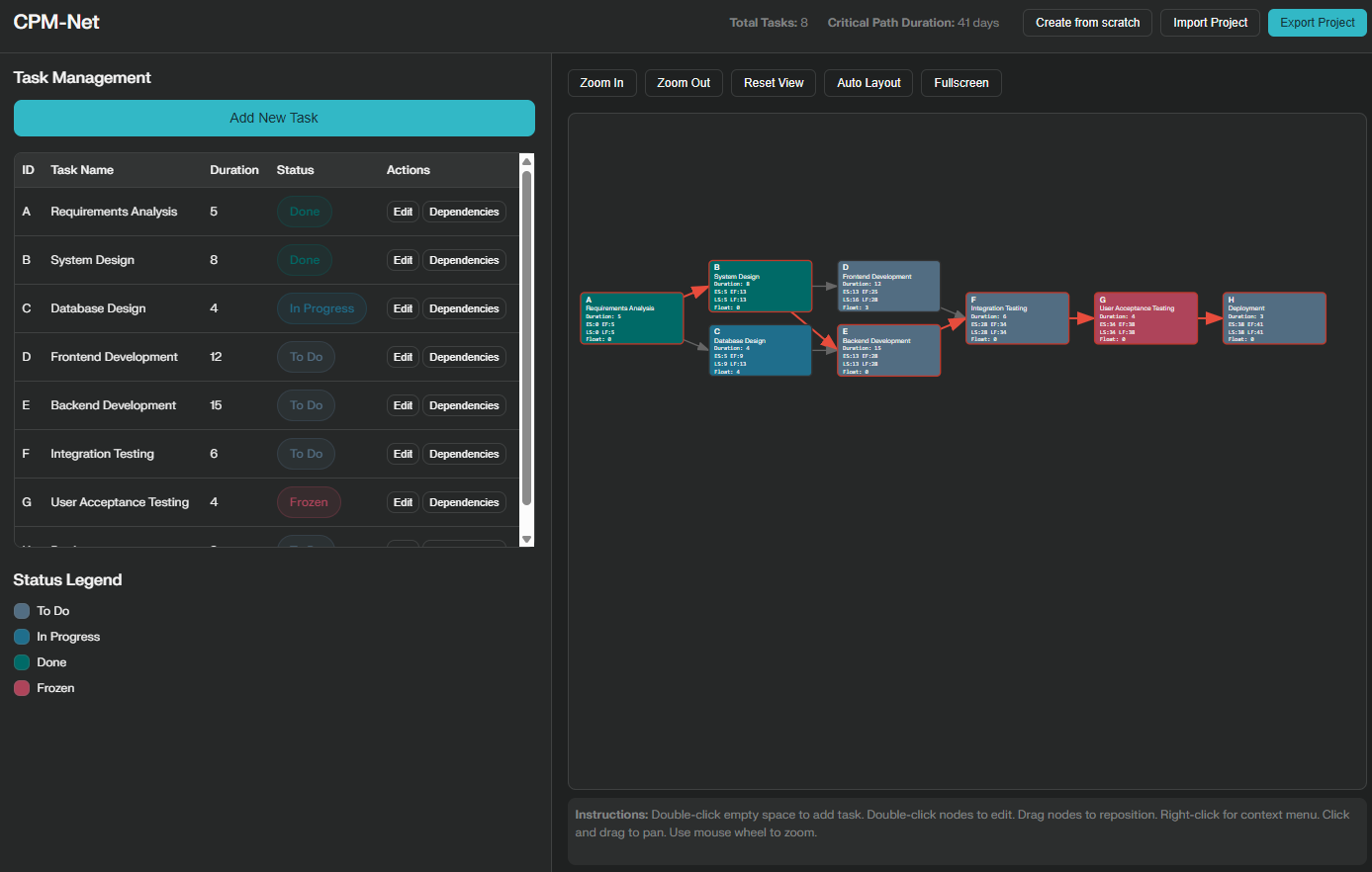Click the Frozen status badge on User Acceptance Testing
1372x872 pixels.
[x=309, y=501]
